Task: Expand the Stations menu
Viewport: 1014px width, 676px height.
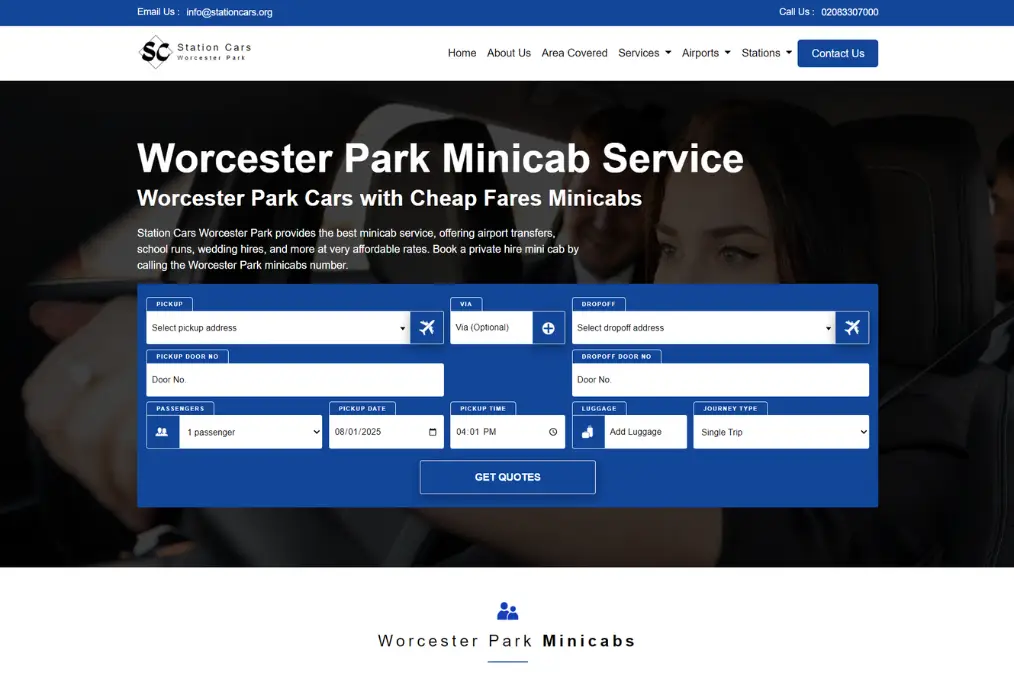Action: click(766, 53)
